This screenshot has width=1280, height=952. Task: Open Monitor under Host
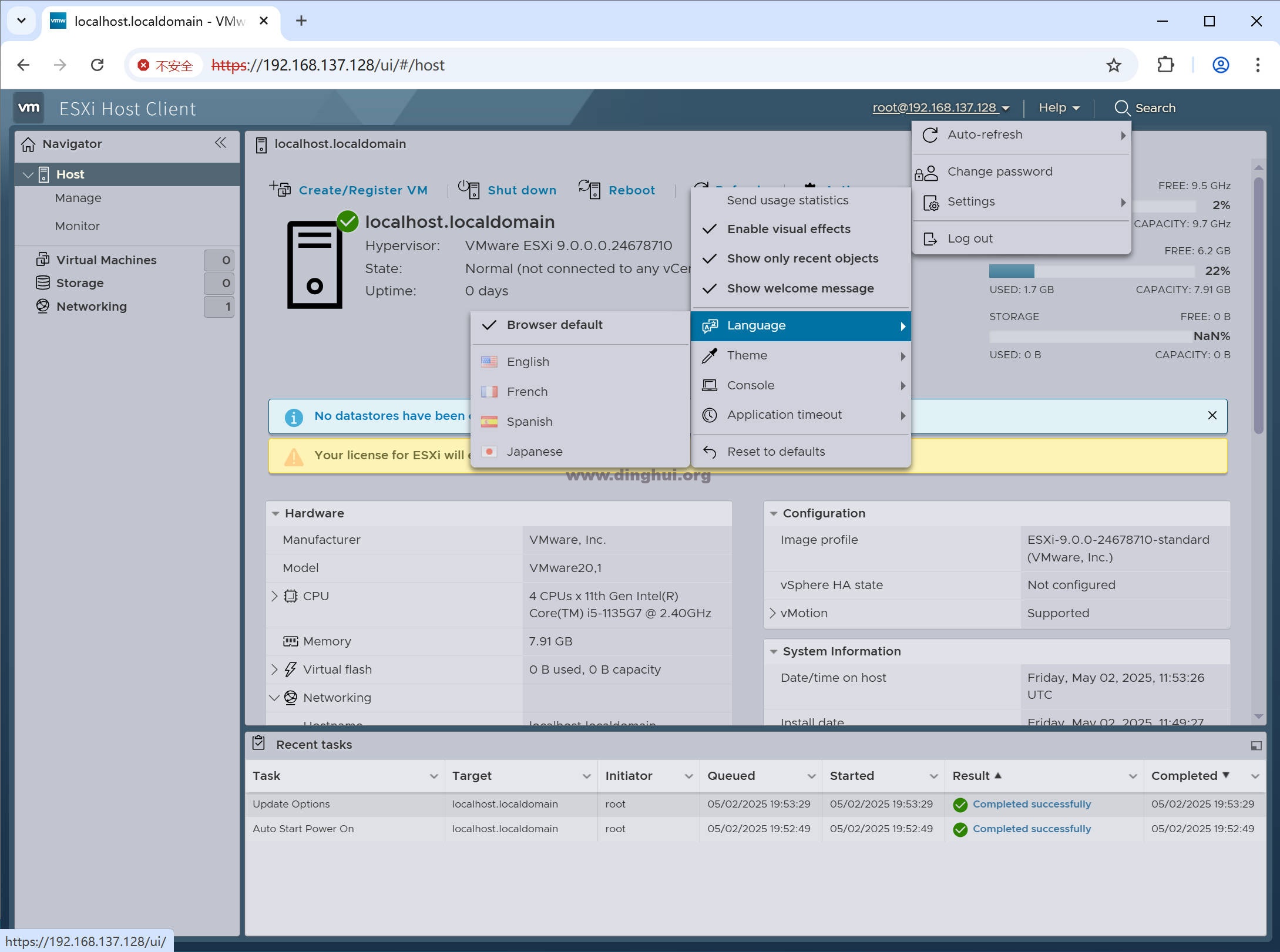(78, 226)
